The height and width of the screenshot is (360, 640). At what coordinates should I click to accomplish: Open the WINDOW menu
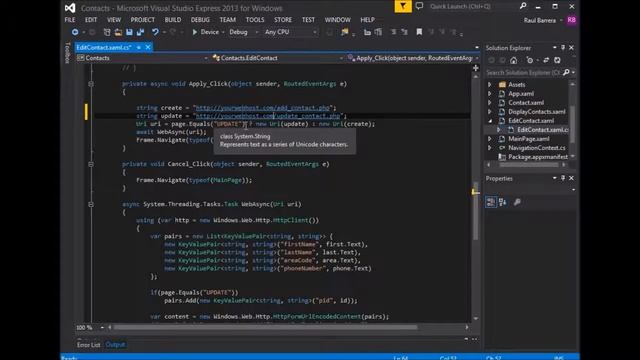click(x=338, y=20)
